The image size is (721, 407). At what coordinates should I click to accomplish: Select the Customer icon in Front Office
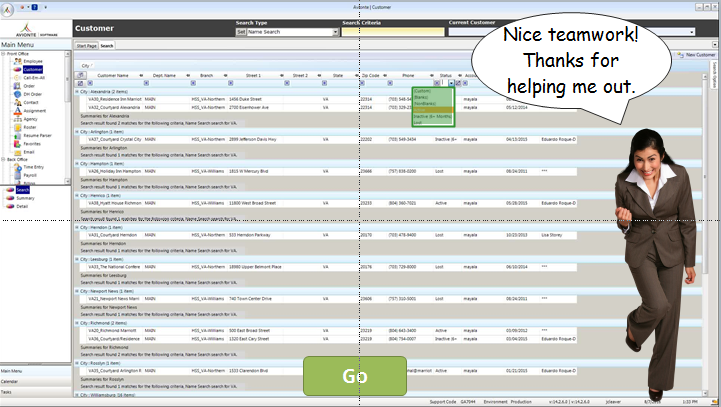click(18, 69)
